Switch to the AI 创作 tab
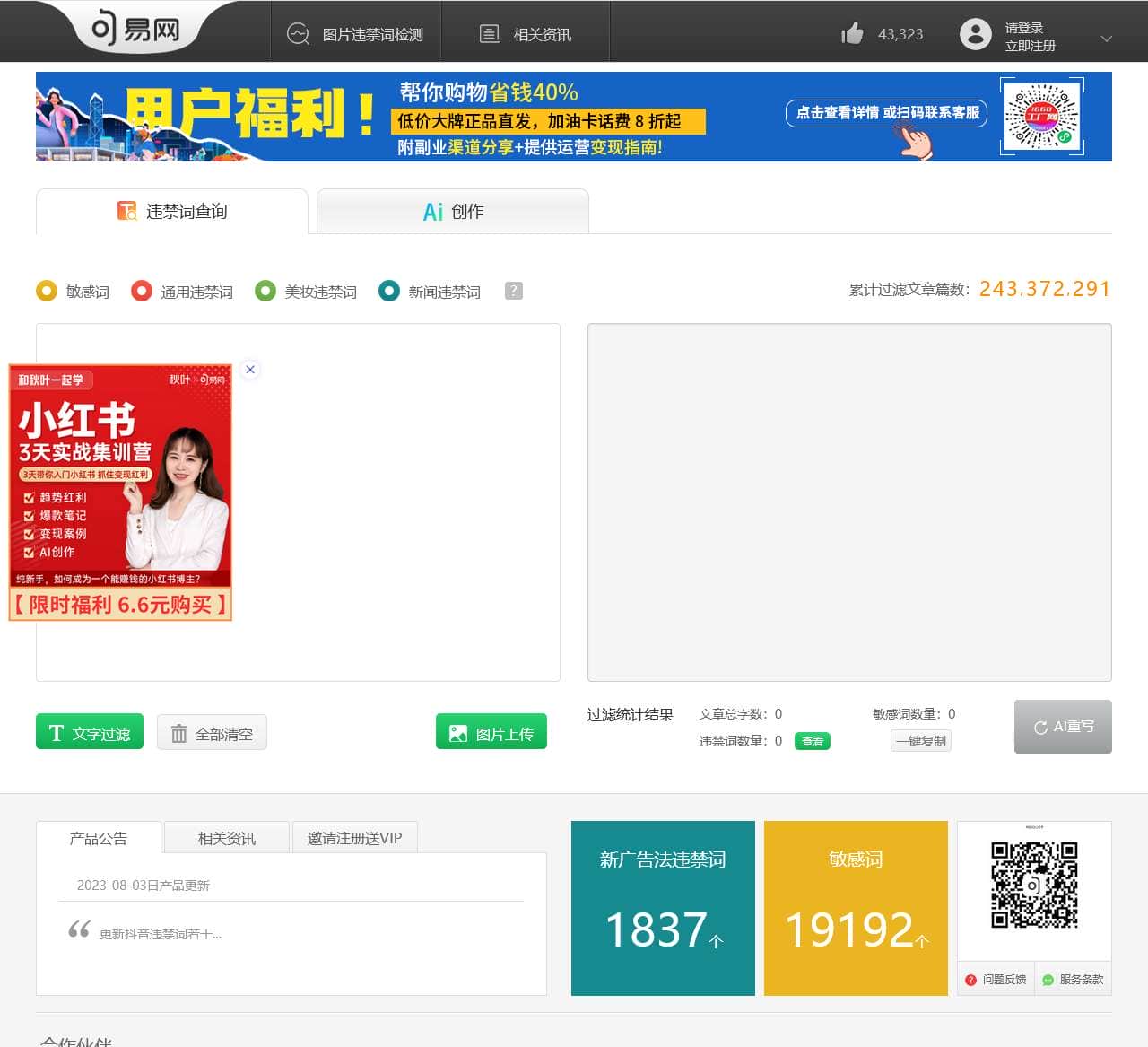 [x=452, y=211]
